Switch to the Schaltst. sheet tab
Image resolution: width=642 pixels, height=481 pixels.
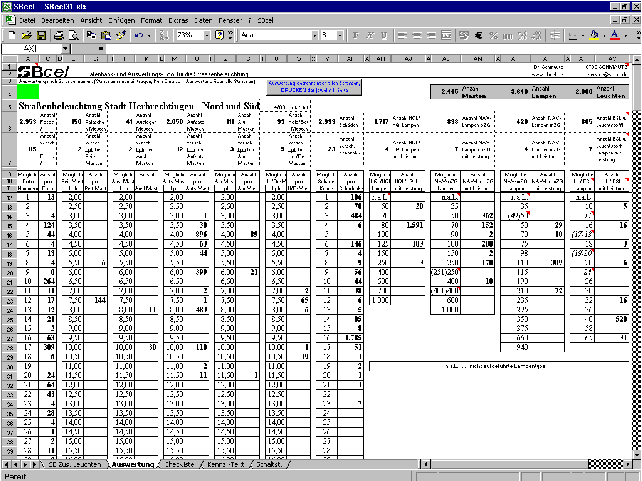coord(269,464)
